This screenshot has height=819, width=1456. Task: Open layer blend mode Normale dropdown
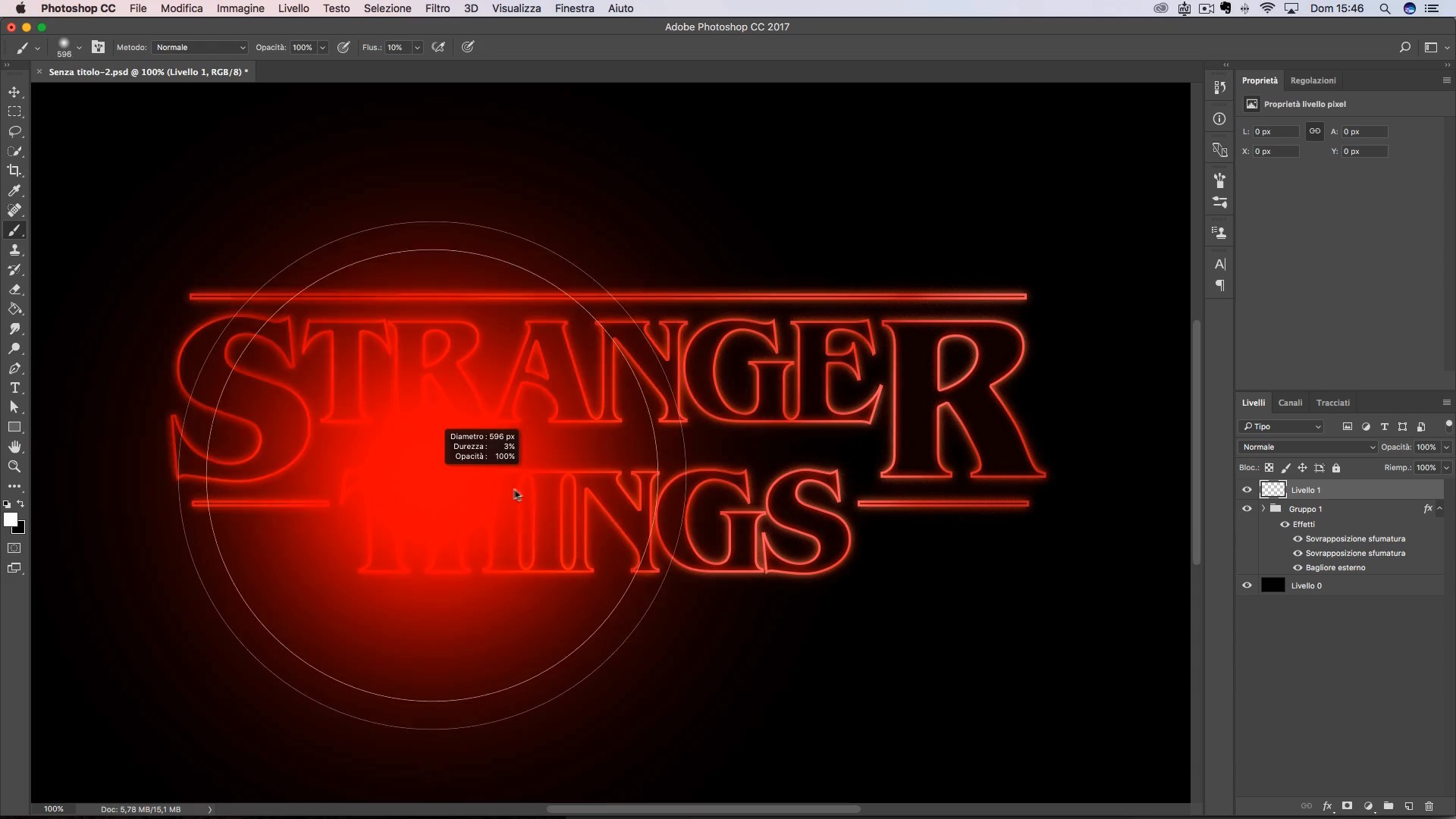[x=1307, y=447]
